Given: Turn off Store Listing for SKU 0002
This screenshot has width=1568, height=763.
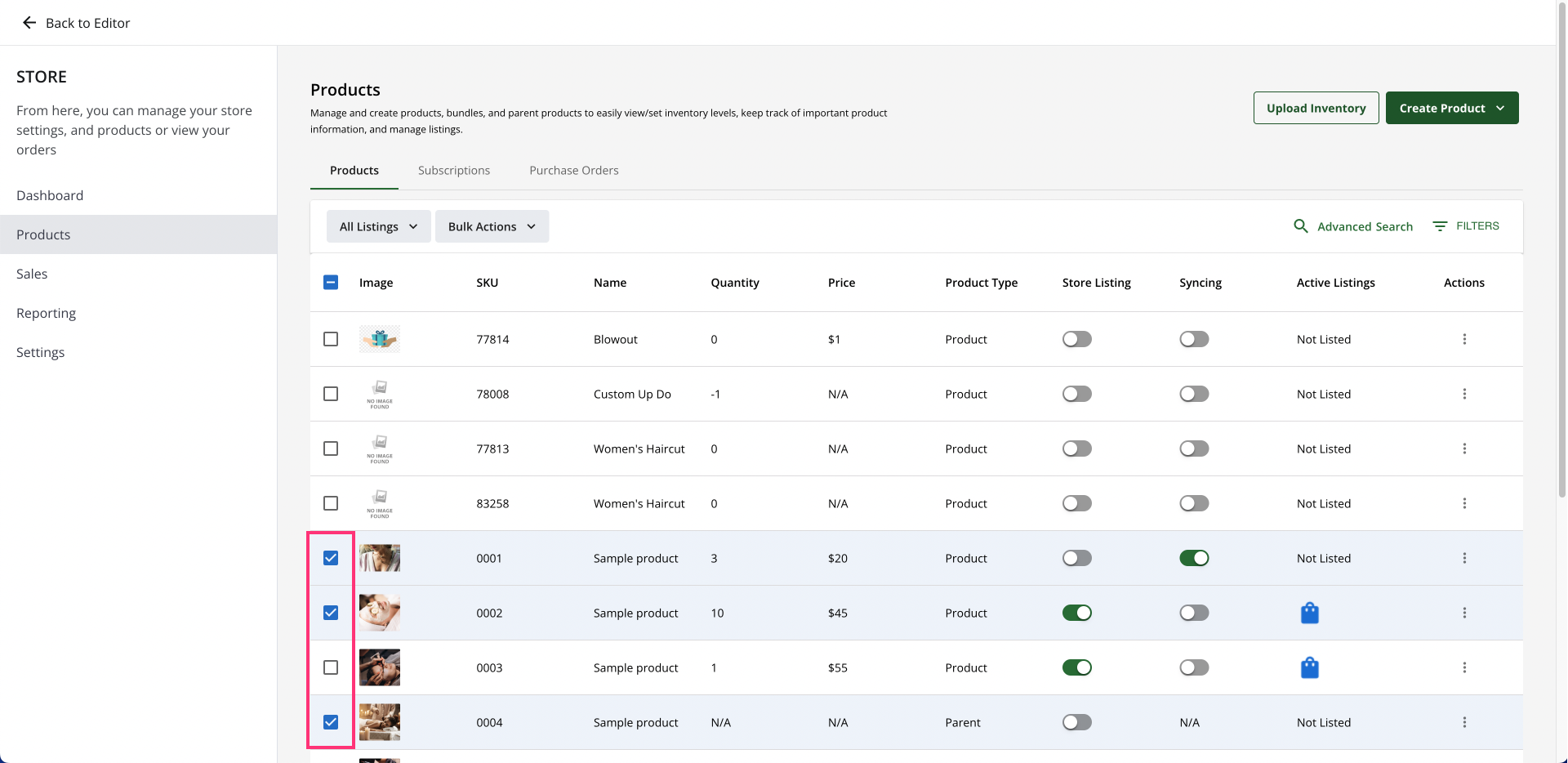Looking at the screenshot, I should pyautogui.click(x=1076, y=613).
